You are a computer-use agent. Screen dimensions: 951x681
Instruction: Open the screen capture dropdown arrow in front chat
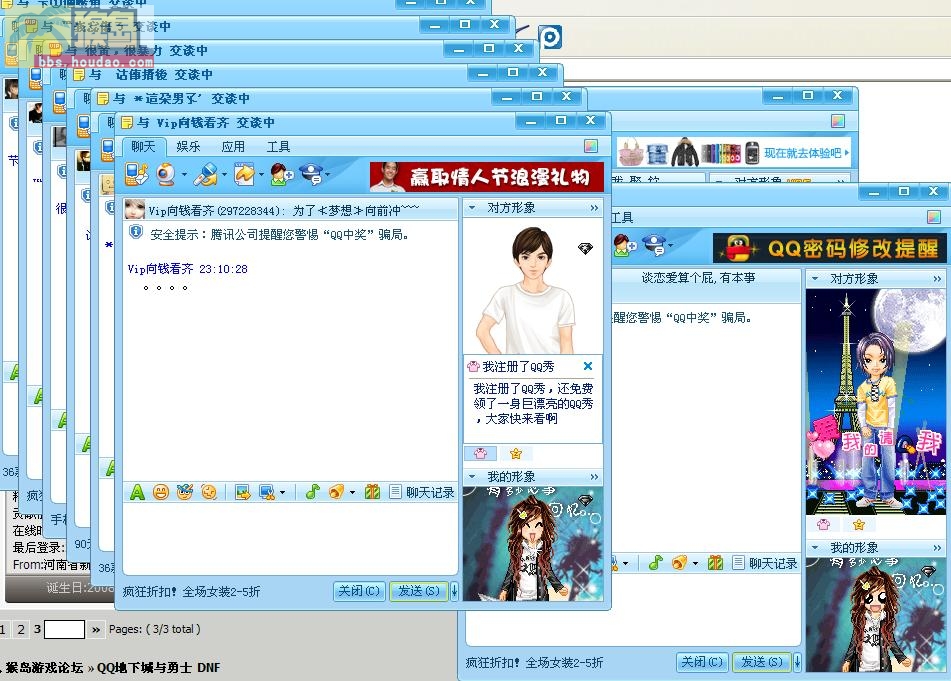coord(282,492)
